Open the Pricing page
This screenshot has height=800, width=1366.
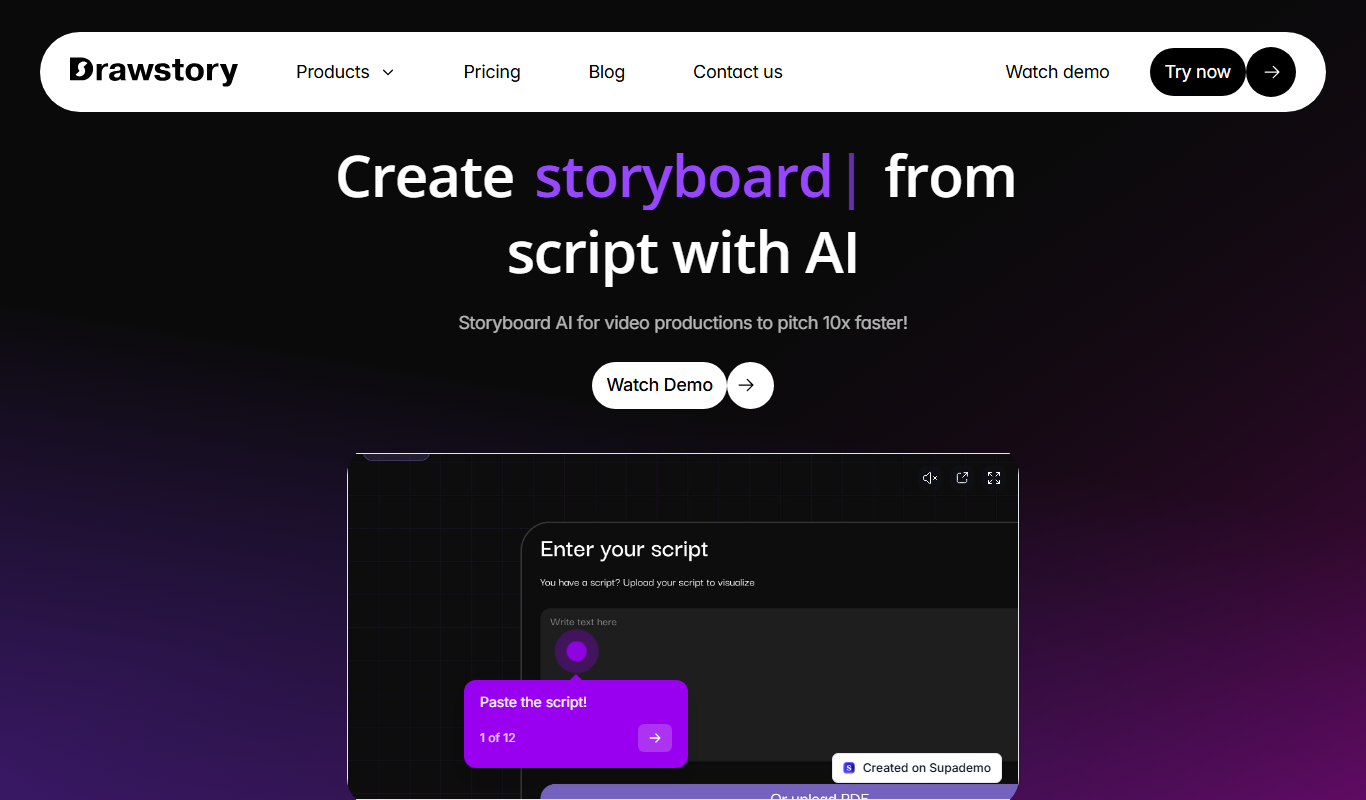click(492, 72)
